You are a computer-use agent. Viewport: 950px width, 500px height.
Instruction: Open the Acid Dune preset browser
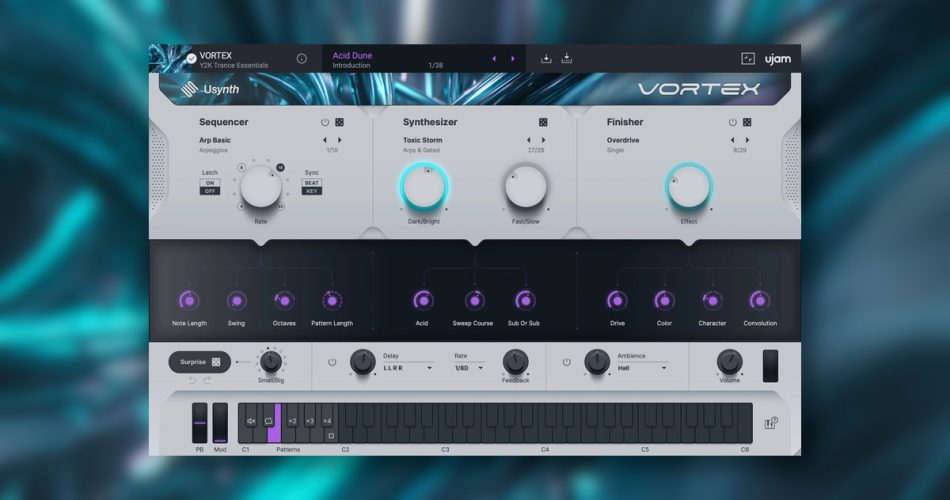(x=400, y=59)
